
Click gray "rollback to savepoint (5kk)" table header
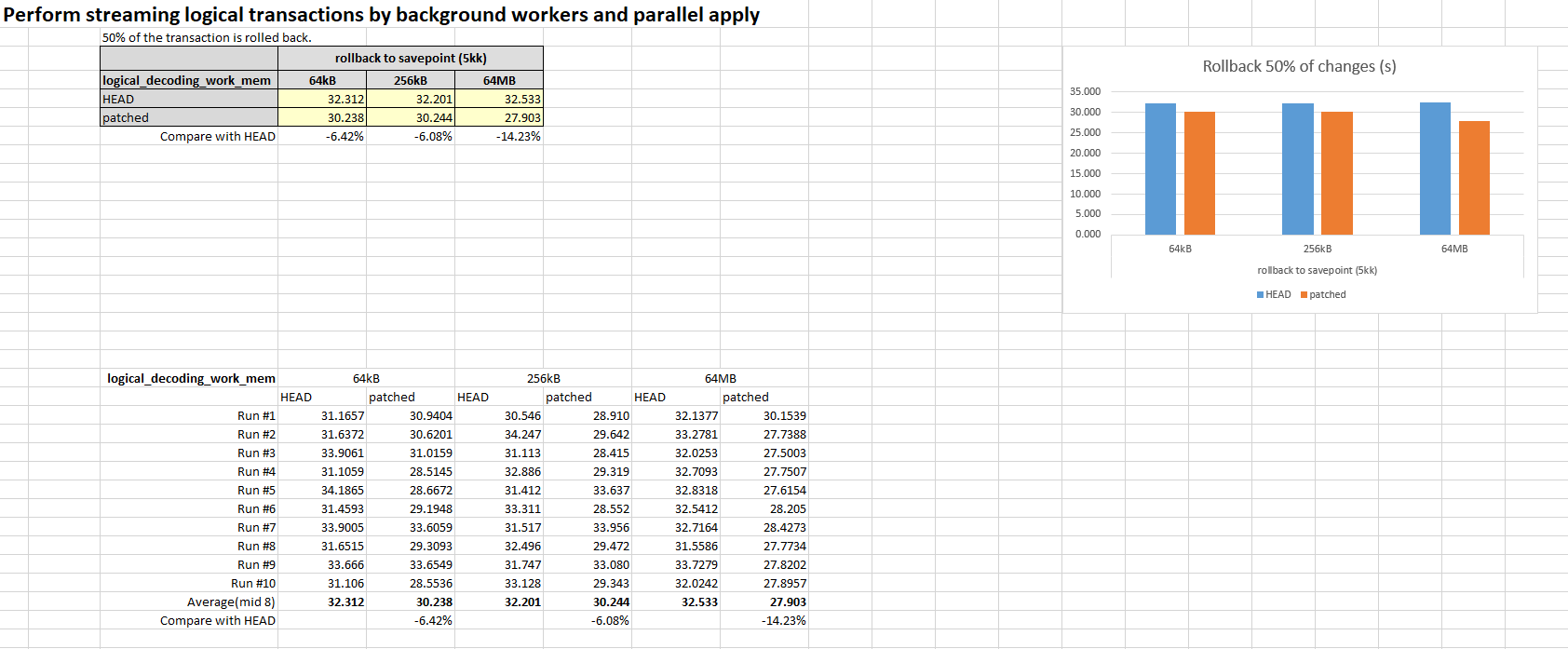point(410,59)
